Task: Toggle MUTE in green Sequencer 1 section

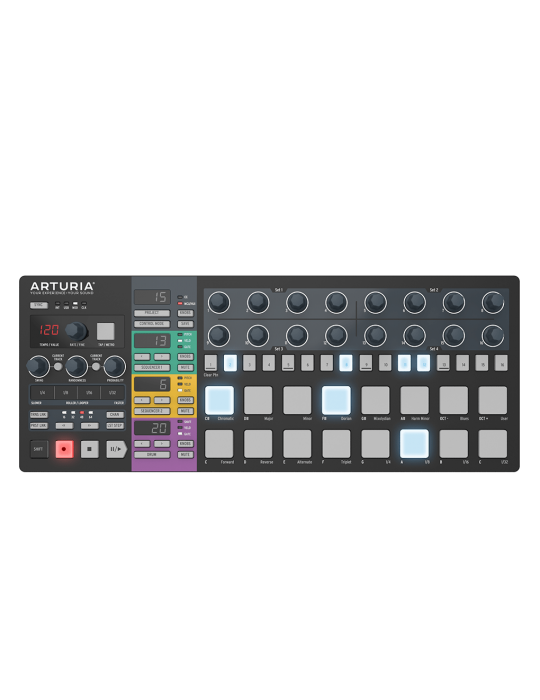Action: click(185, 367)
